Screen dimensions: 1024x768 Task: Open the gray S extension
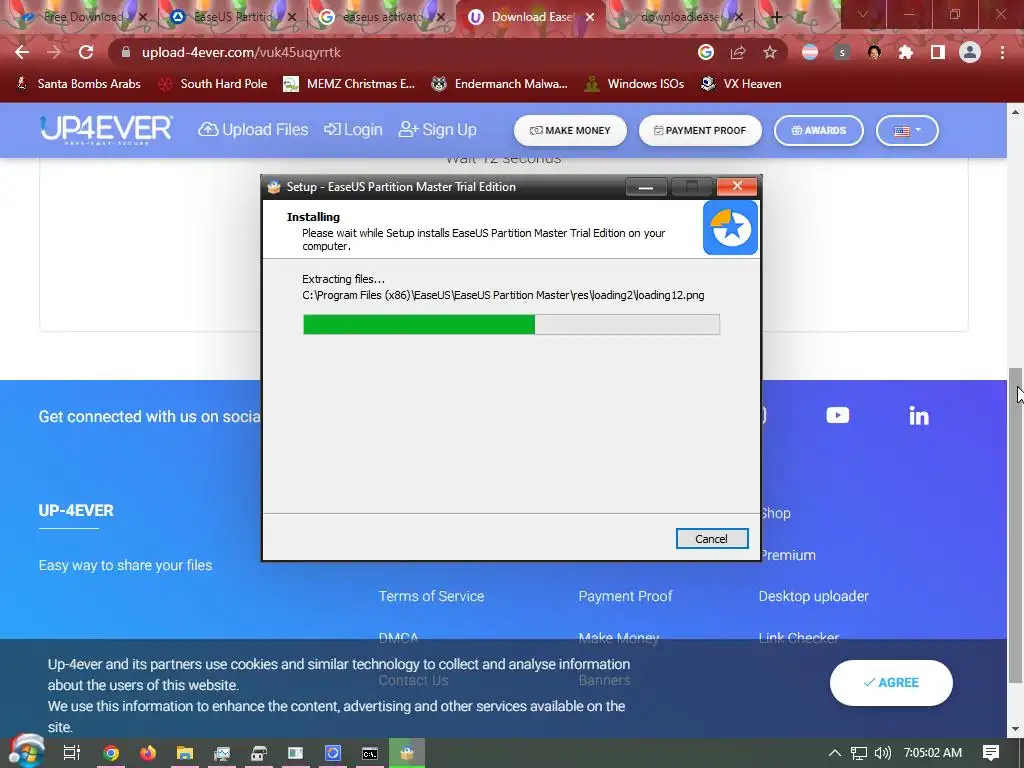click(x=842, y=52)
